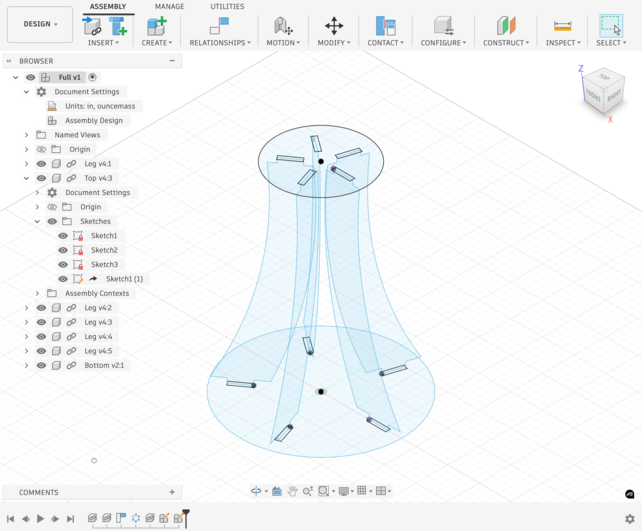Click the timeline settings gear icon
The image size is (642, 531).
tap(630, 519)
